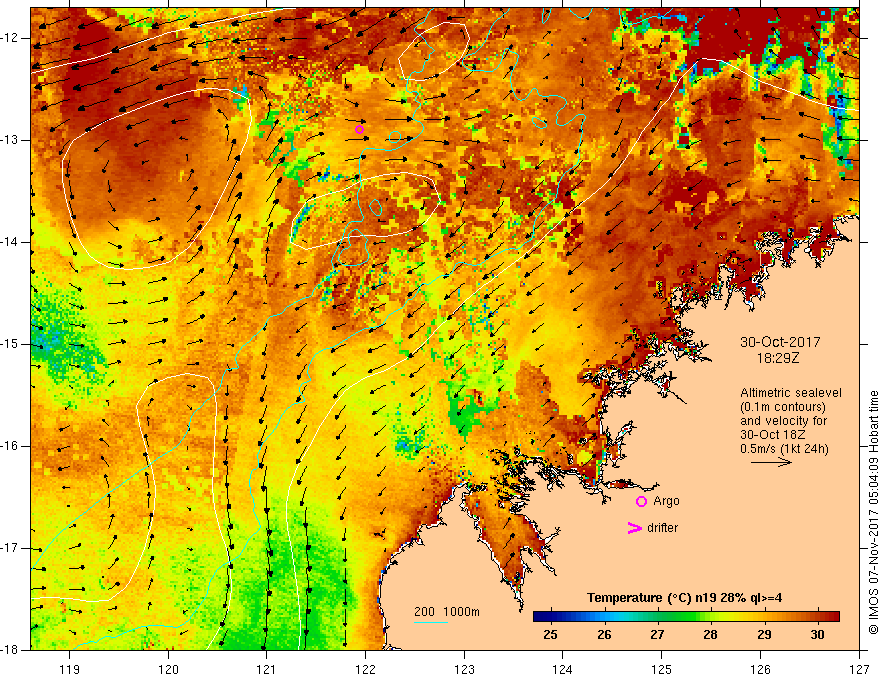Click the 'Argo' legend label

(666, 501)
